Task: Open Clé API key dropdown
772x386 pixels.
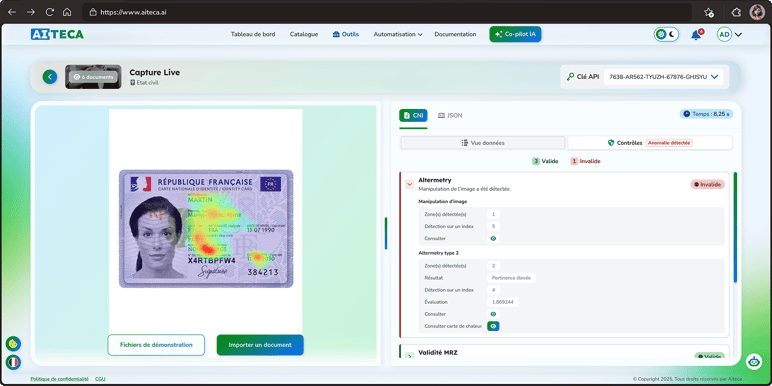Action: click(664, 77)
